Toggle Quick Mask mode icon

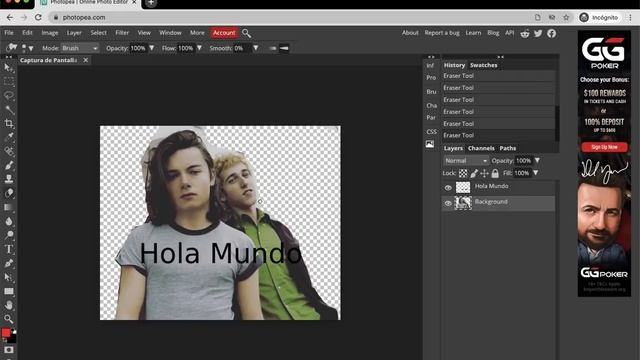(9, 350)
